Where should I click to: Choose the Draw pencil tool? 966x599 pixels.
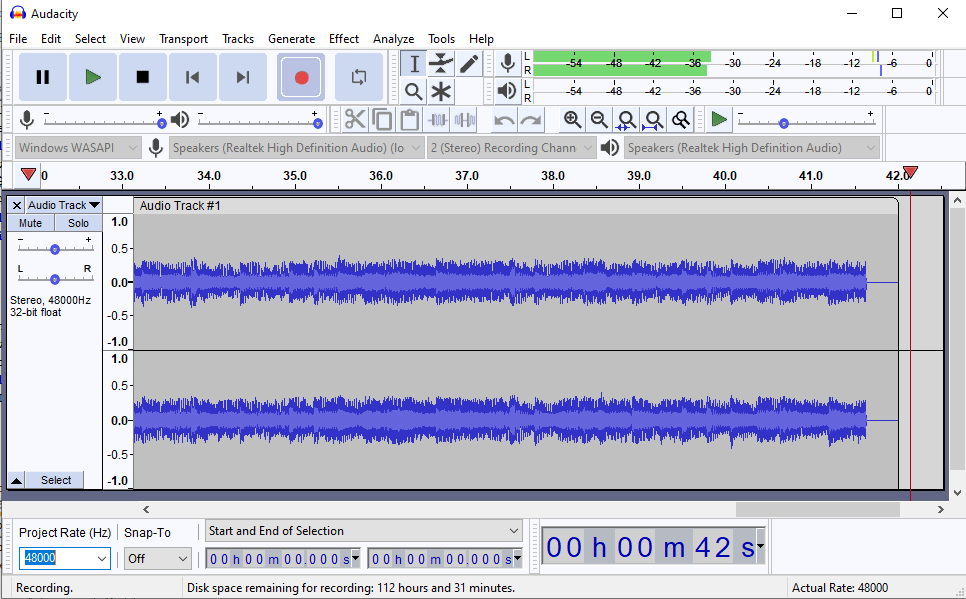point(468,63)
